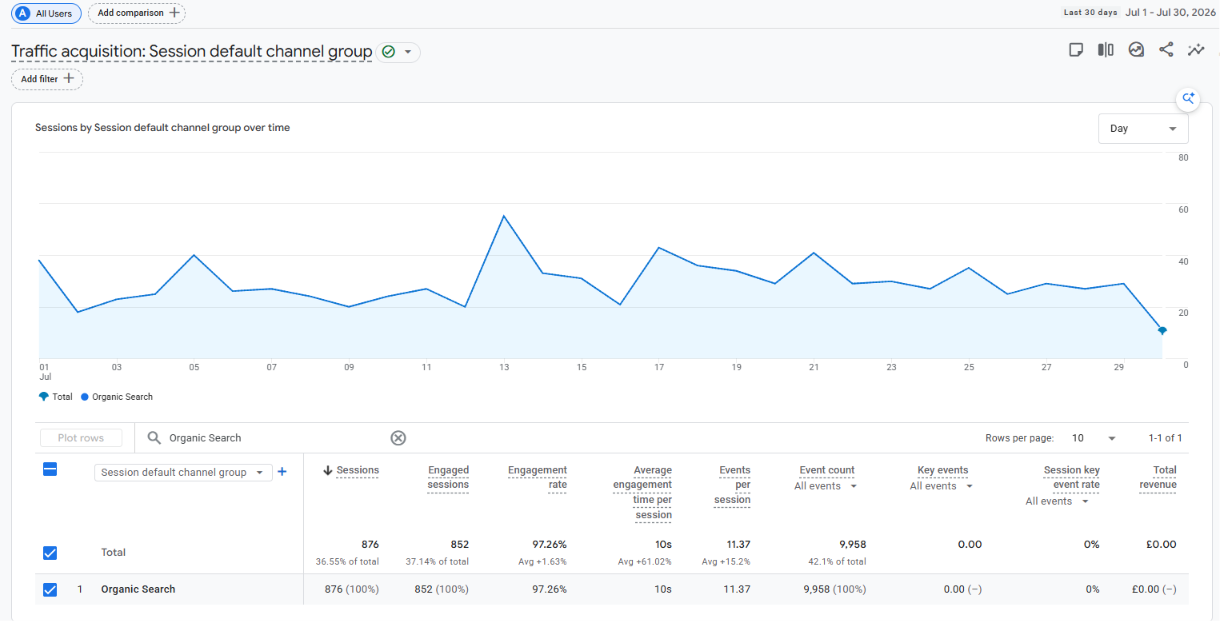Open the Insights icon in report toolbar

1136,50
